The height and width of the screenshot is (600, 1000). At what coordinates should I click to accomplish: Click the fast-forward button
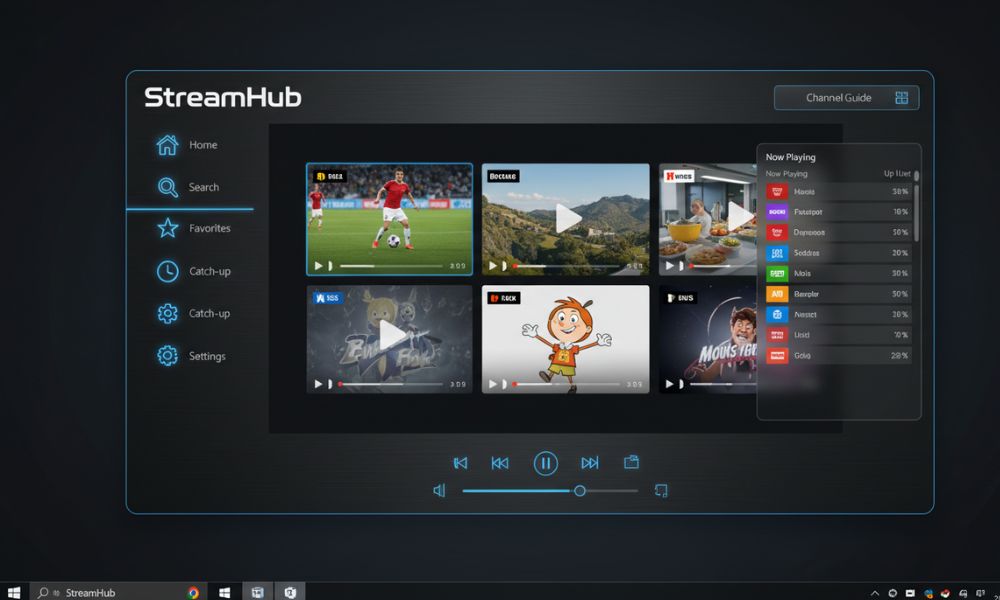590,462
